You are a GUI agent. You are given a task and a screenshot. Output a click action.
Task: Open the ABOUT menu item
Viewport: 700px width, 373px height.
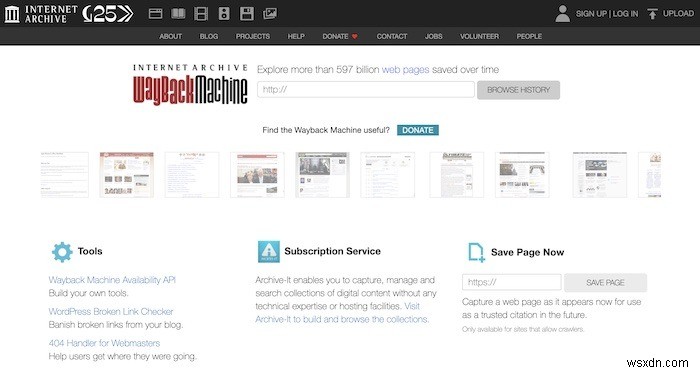pos(171,36)
